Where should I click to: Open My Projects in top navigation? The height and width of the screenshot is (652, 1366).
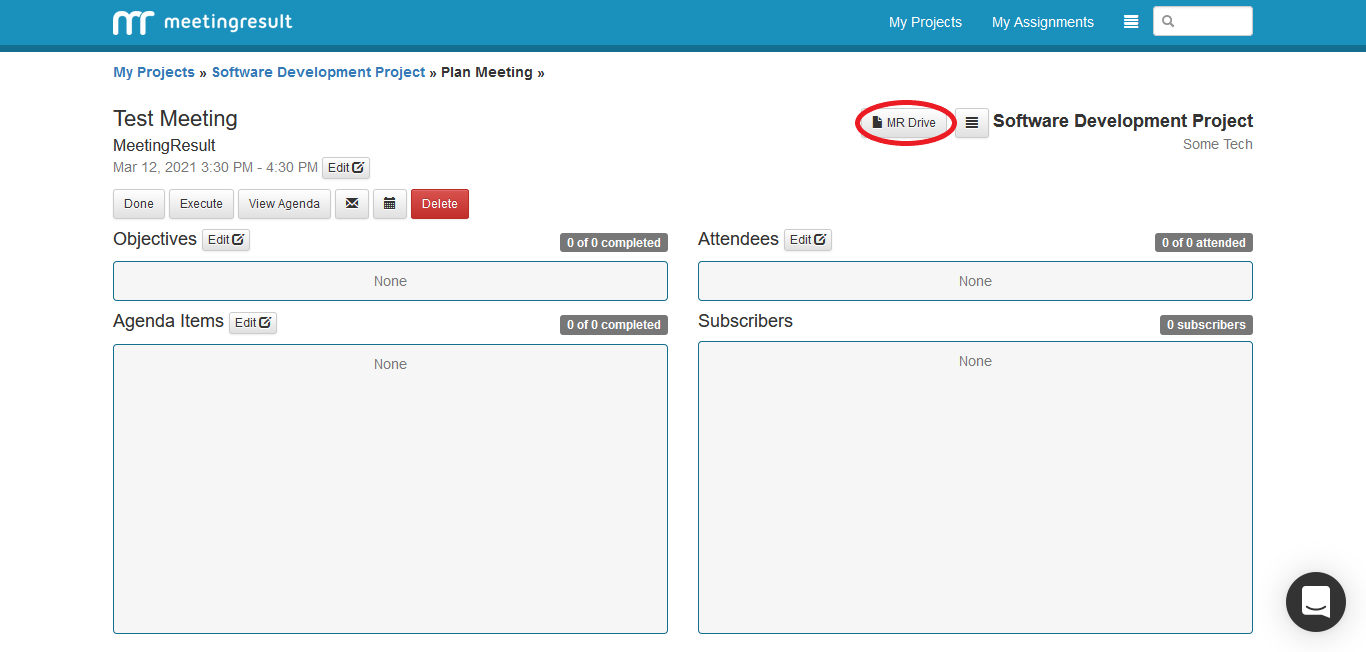pyautogui.click(x=925, y=22)
